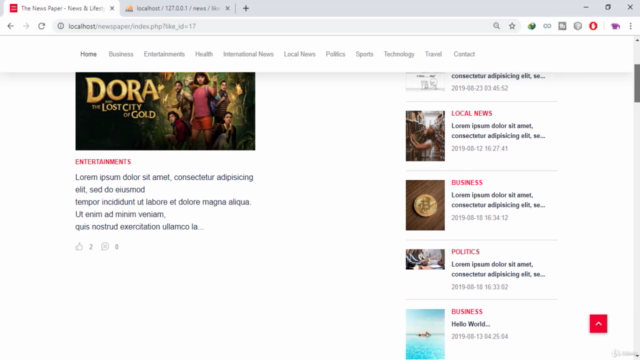Open the Home menu item
This screenshot has width=640, height=360.
pyautogui.click(x=88, y=54)
